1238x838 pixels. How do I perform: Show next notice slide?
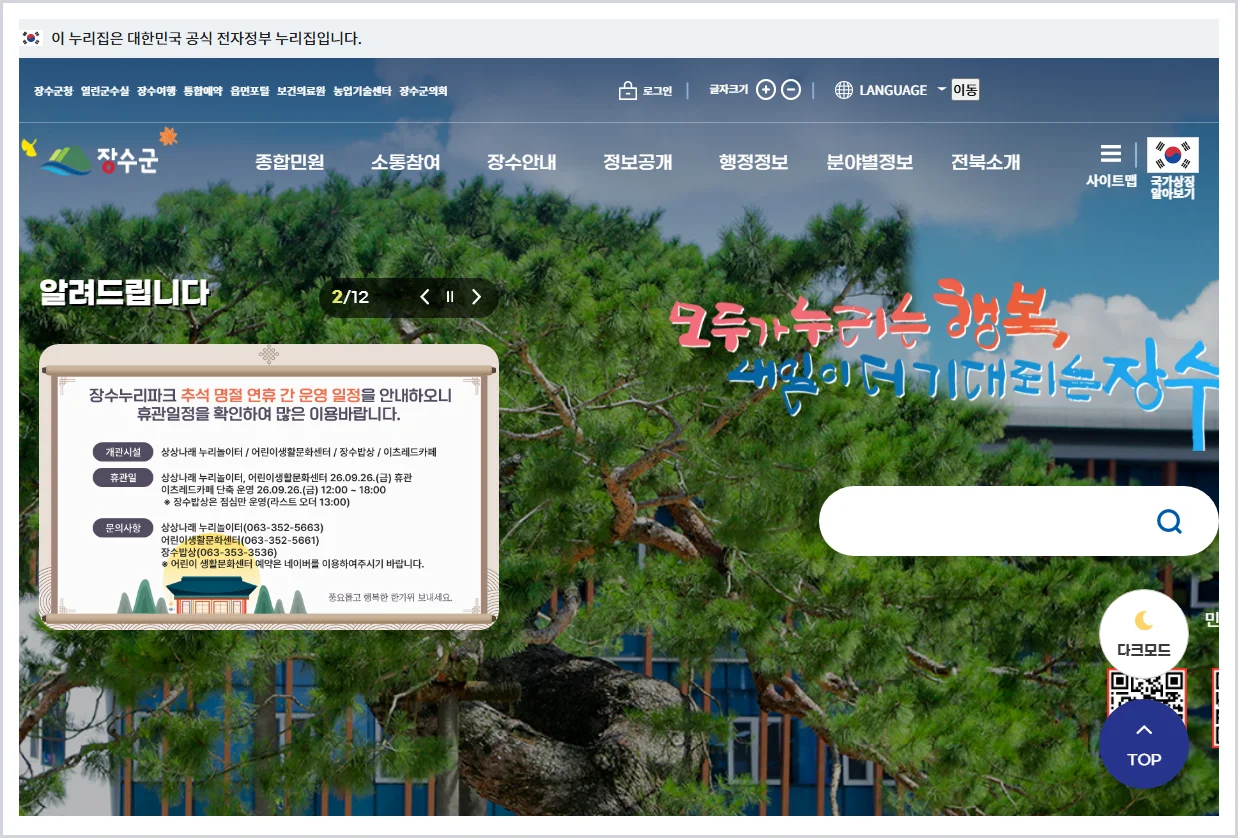(x=476, y=297)
